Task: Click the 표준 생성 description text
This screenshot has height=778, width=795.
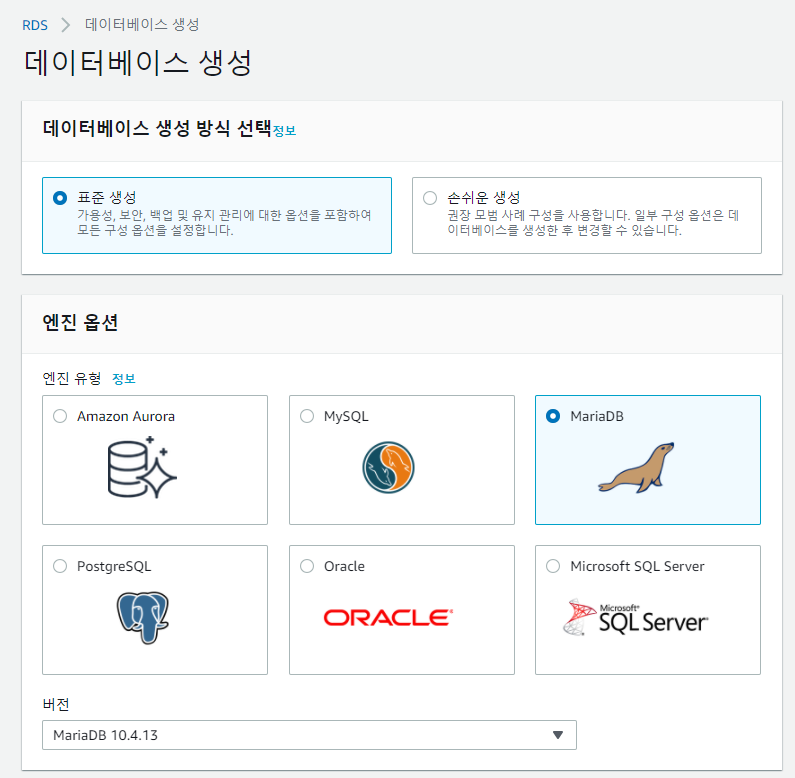Action: point(224,223)
